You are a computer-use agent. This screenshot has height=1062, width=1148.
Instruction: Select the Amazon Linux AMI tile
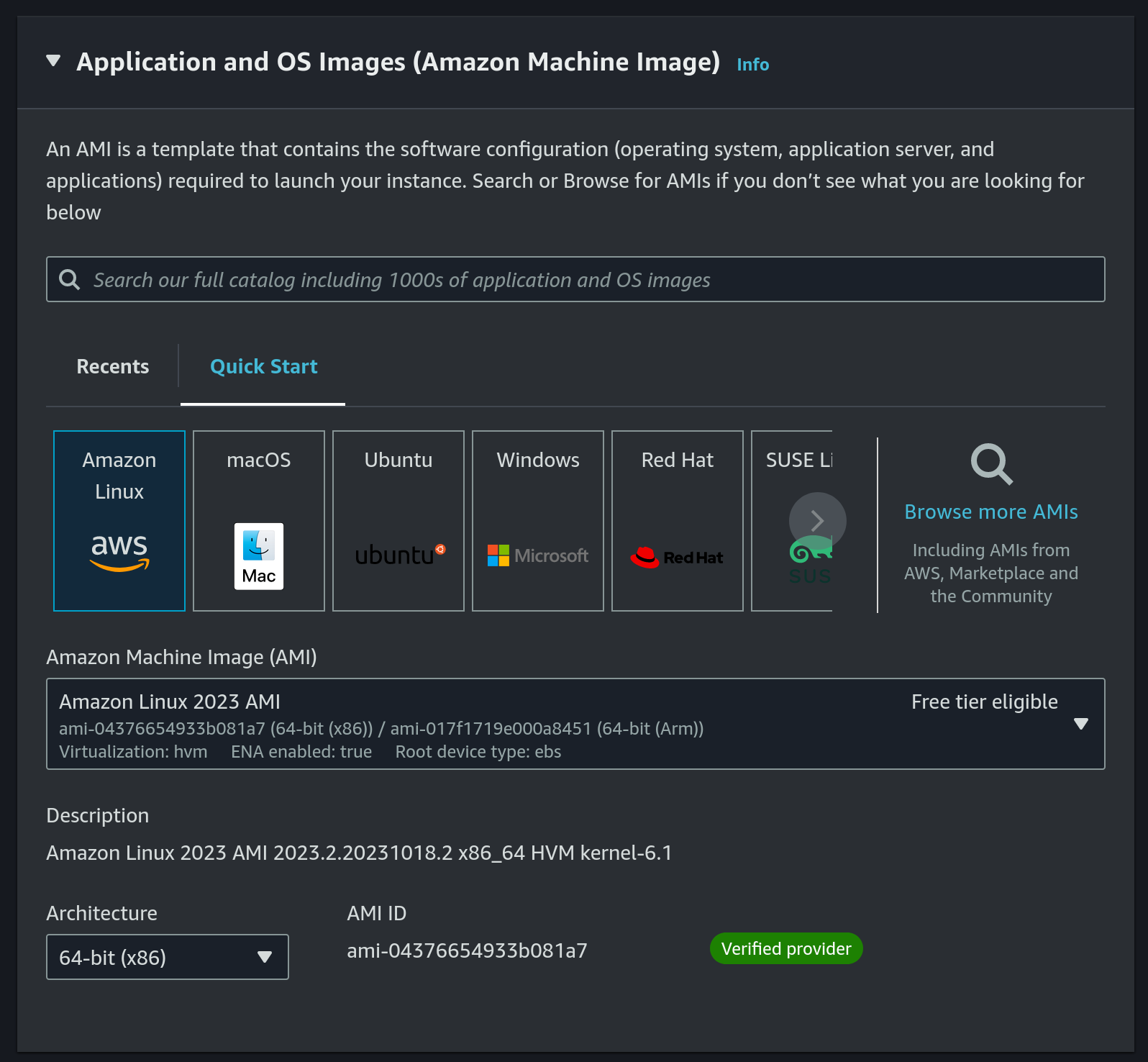click(x=119, y=521)
